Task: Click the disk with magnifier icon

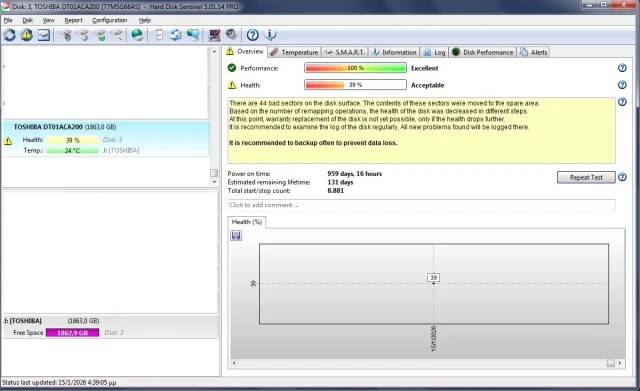Action: (117, 35)
